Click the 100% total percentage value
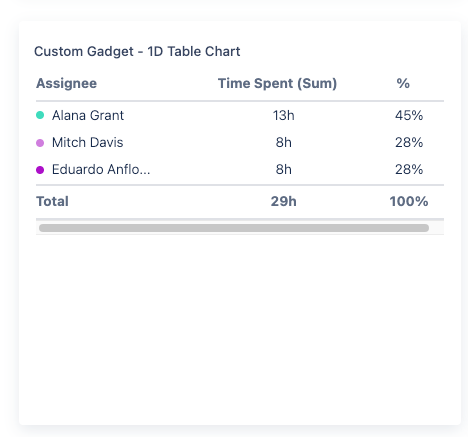This screenshot has width=468, height=437. [x=409, y=201]
